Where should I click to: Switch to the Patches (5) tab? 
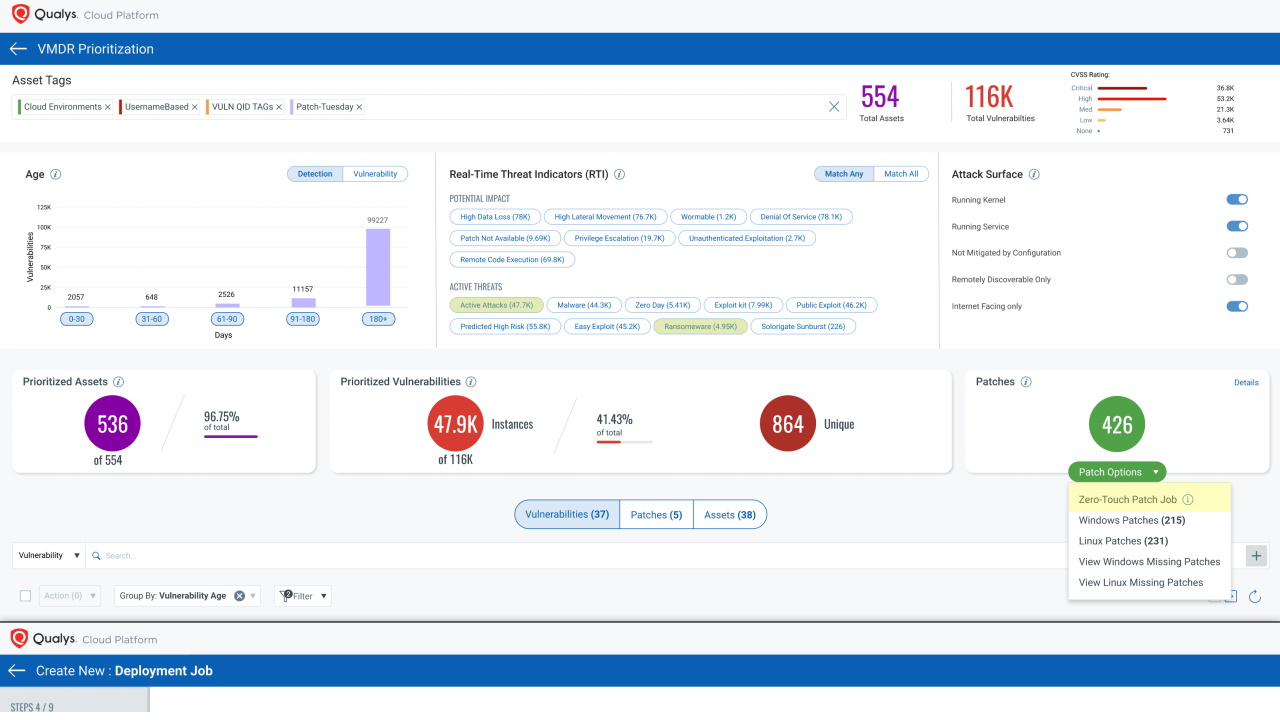point(656,514)
